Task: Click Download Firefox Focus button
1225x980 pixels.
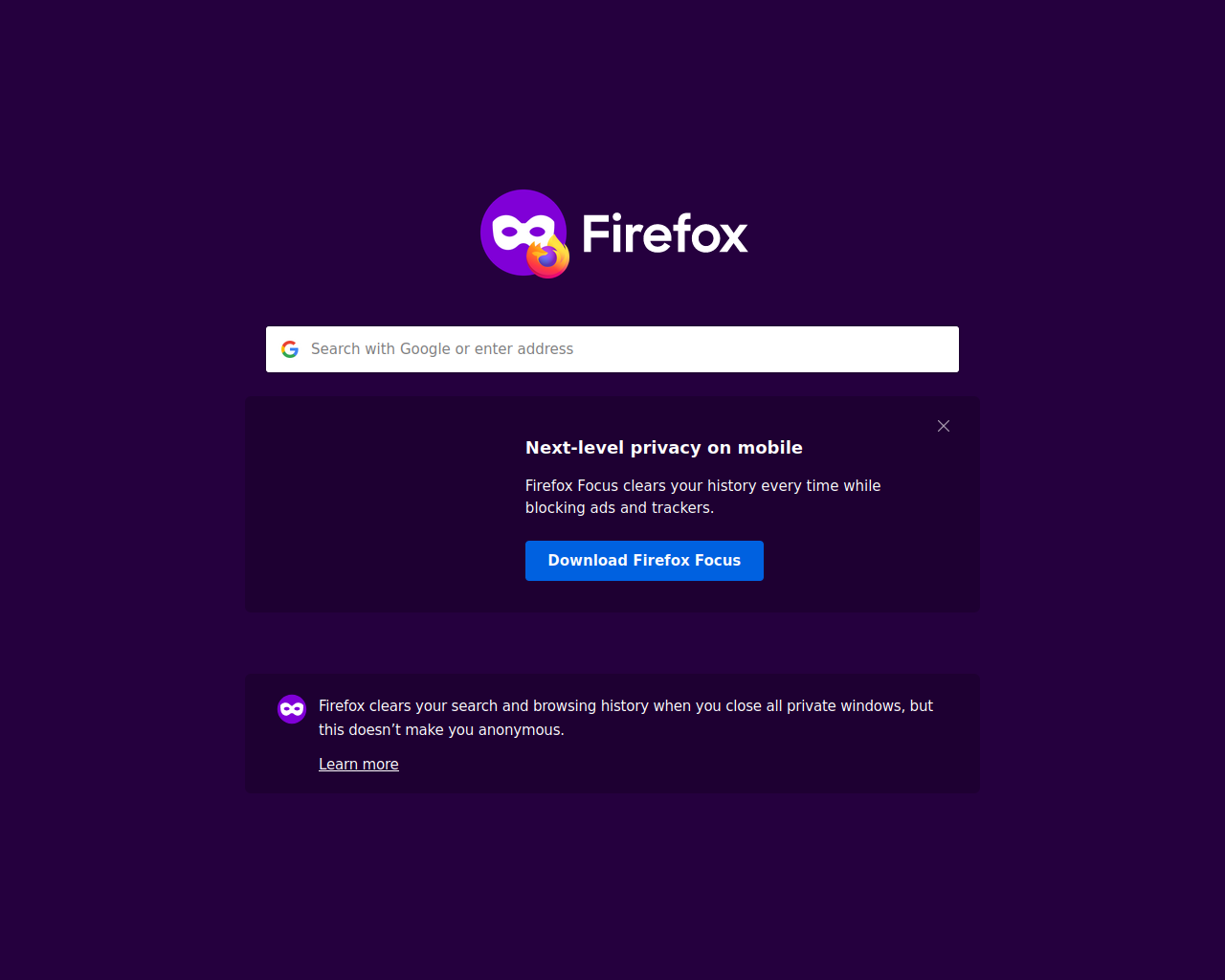Action: click(644, 561)
